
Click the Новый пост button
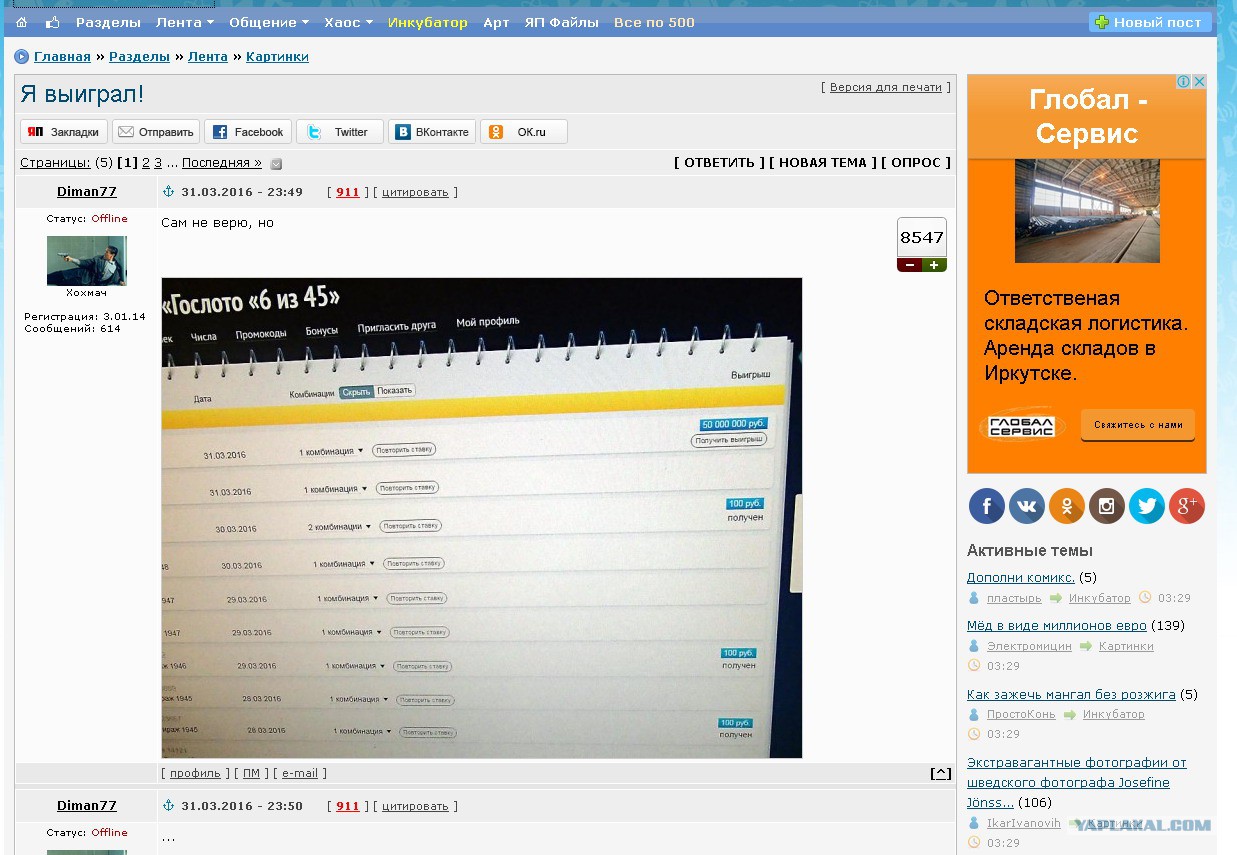1149,22
